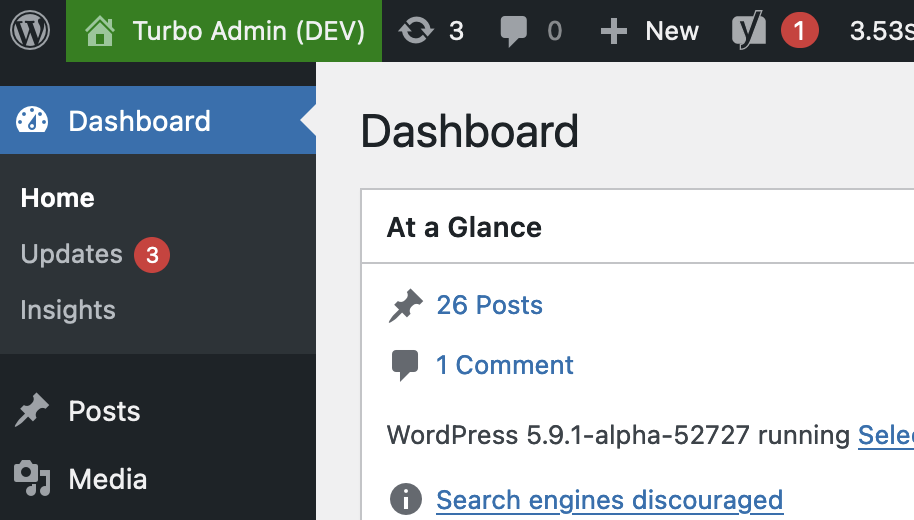
Task: Click the Dashboard gauge icon
Action: coord(32,121)
